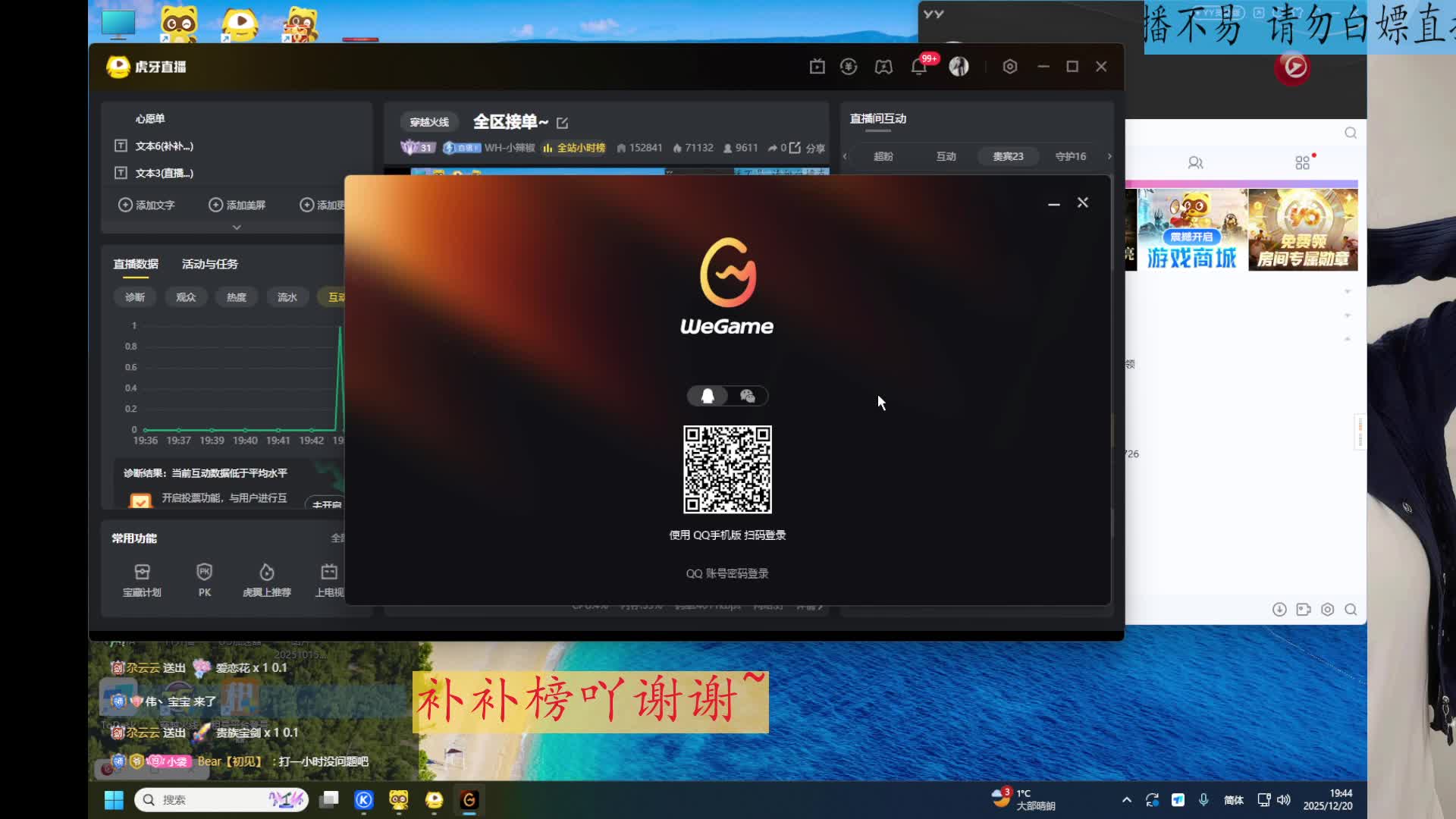Image resolution: width=1456 pixels, height=819 pixels.
Task: Open WeGame icon in Windows taskbar
Action: [469, 799]
